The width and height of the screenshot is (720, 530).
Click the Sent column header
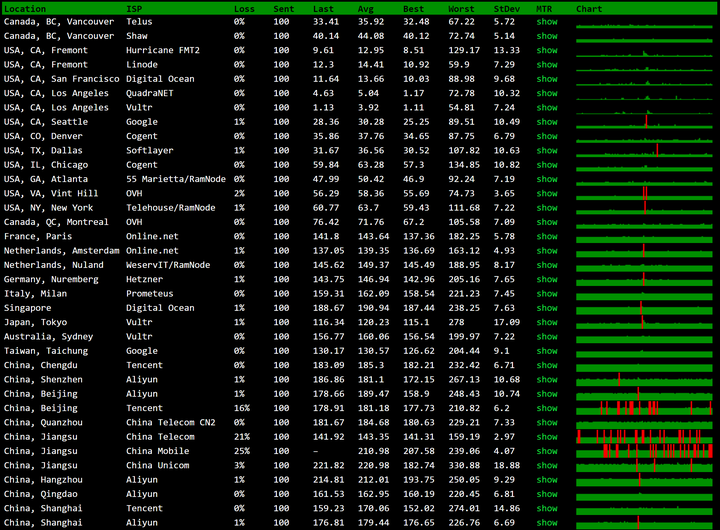[x=284, y=9]
